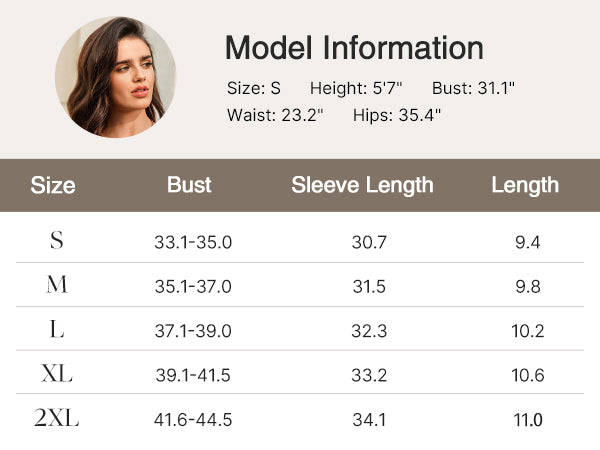Select the S size row label
Viewport: 600px width, 450px height.
56,241
